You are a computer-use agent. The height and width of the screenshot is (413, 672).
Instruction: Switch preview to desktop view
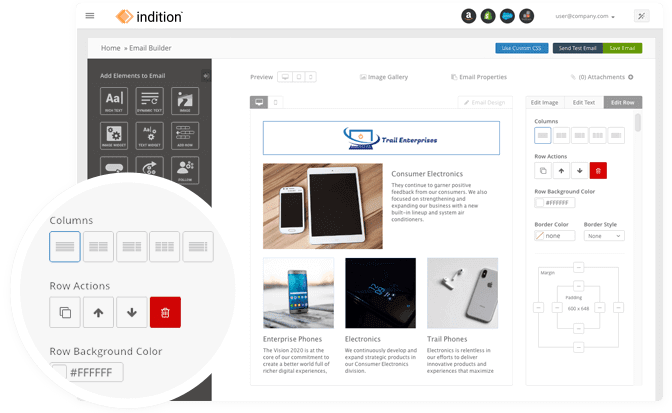pos(284,76)
